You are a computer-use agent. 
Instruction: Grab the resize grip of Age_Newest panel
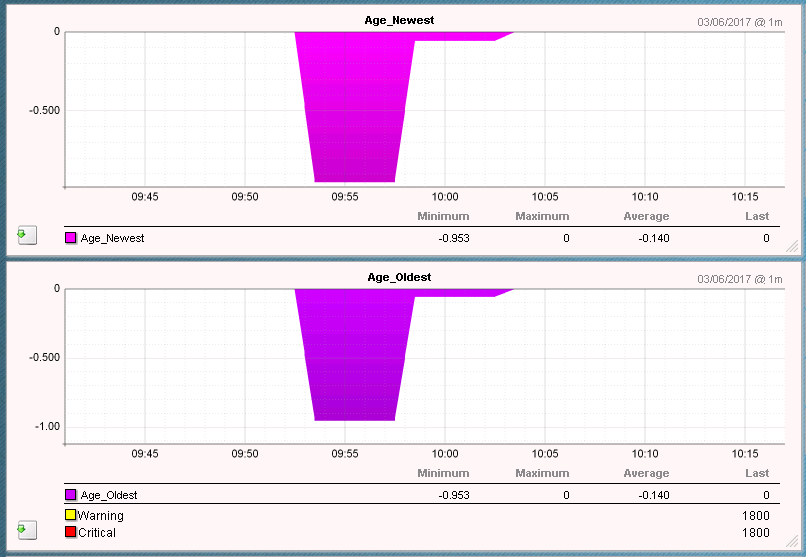click(x=791, y=245)
